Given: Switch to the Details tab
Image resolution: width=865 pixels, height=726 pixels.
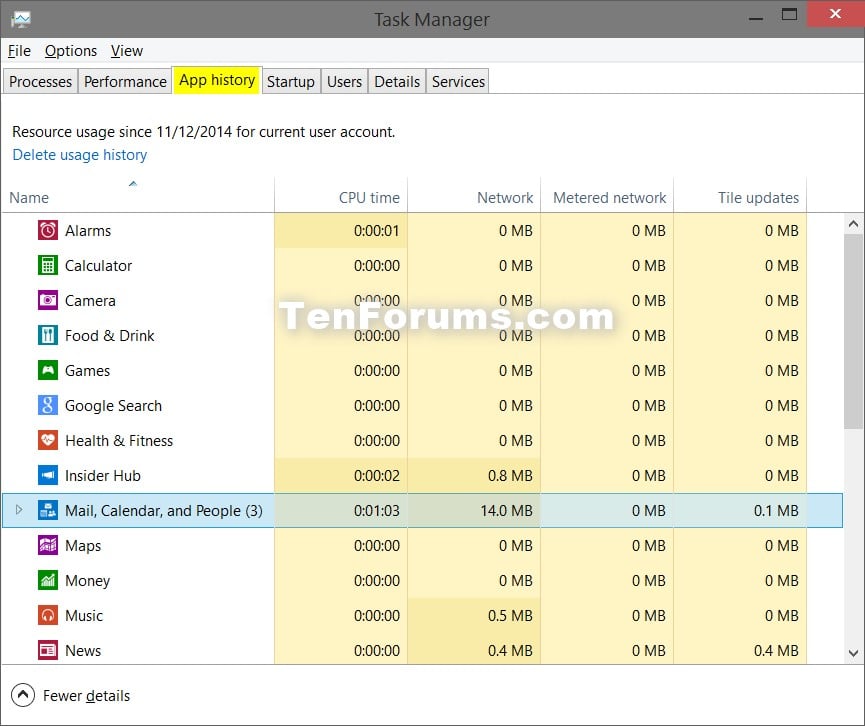Looking at the screenshot, I should tap(397, 82).
